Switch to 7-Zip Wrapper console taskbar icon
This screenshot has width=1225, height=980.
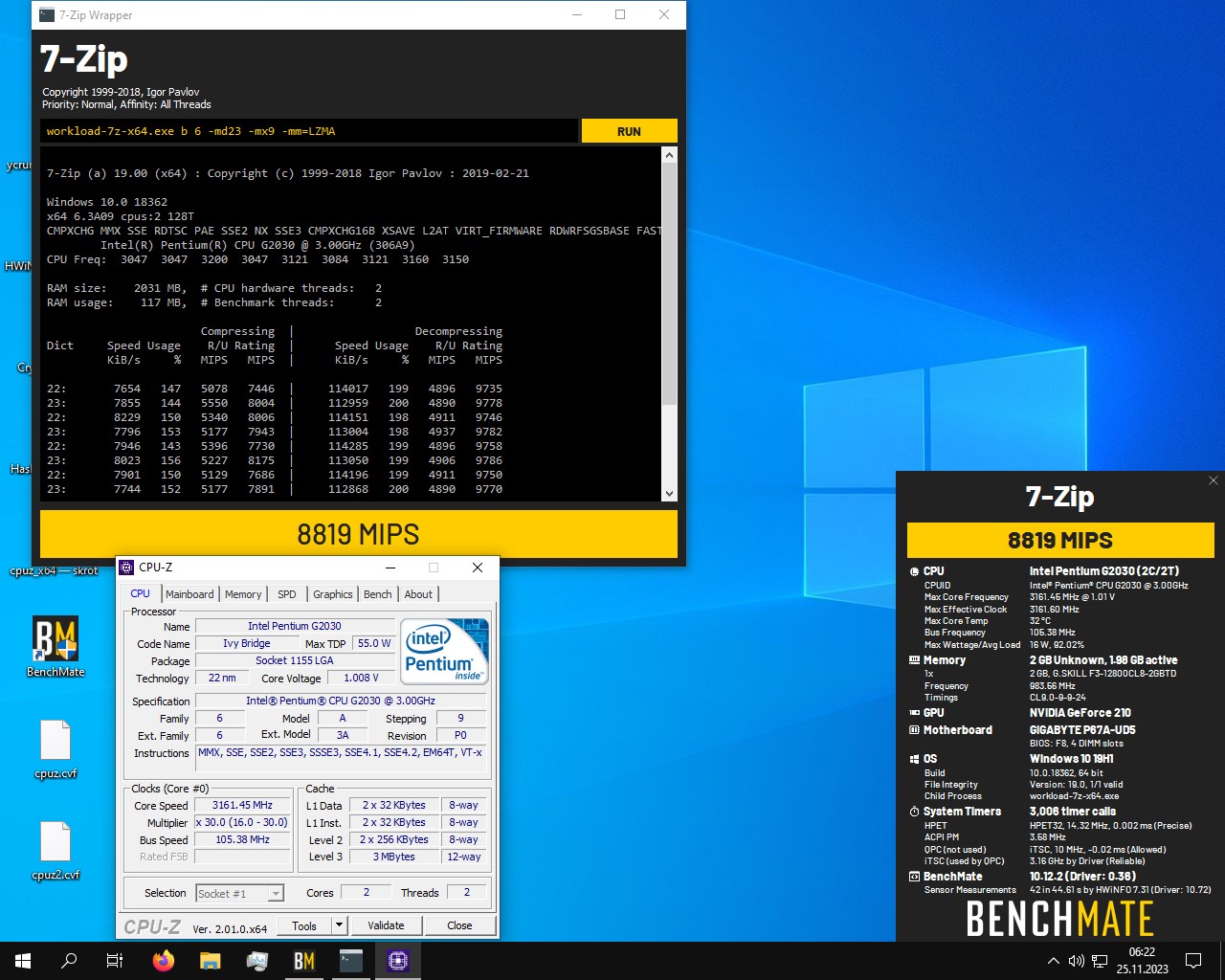pos(351,961)
